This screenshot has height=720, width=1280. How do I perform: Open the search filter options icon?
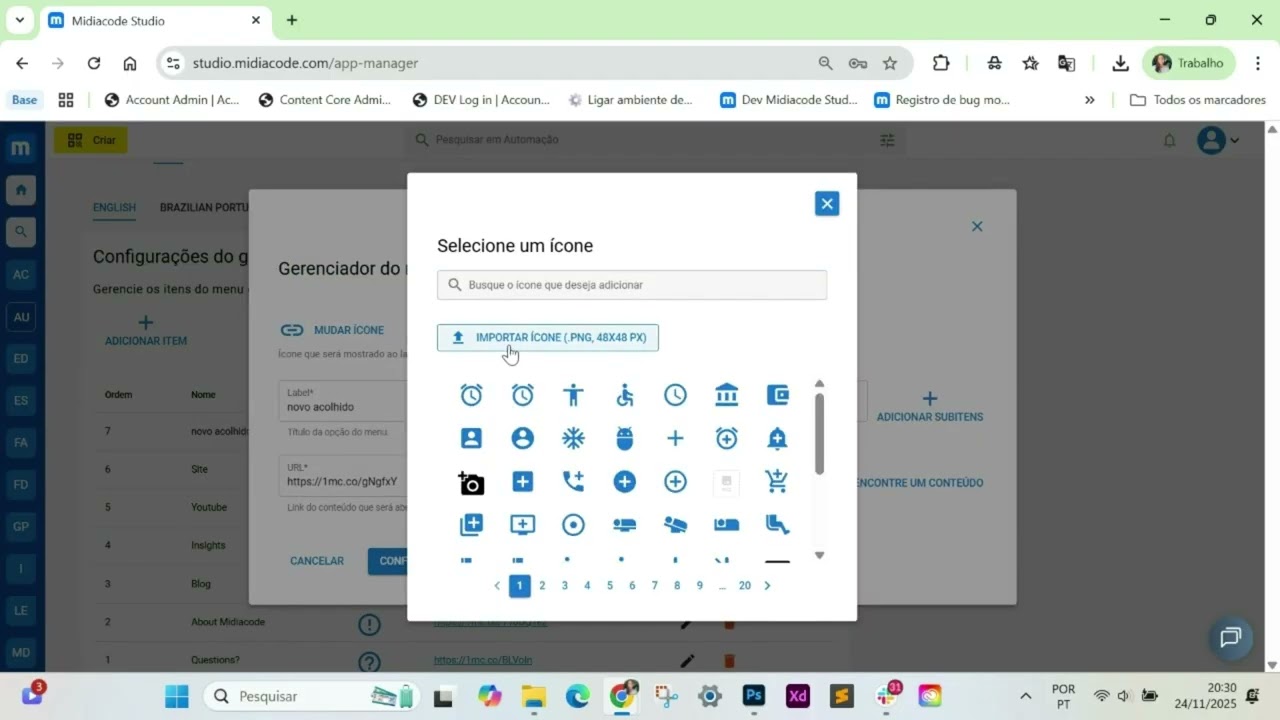coord(887,141)
